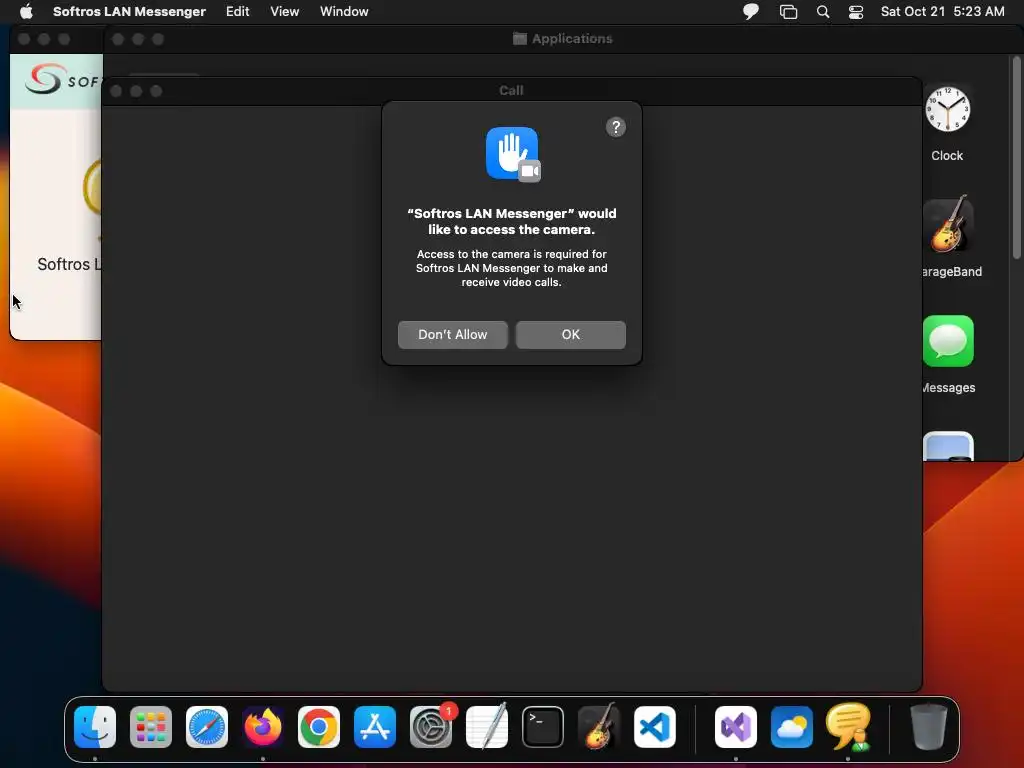
Task: Open TextEdit from the Dock
Action: tap(487, 726)
